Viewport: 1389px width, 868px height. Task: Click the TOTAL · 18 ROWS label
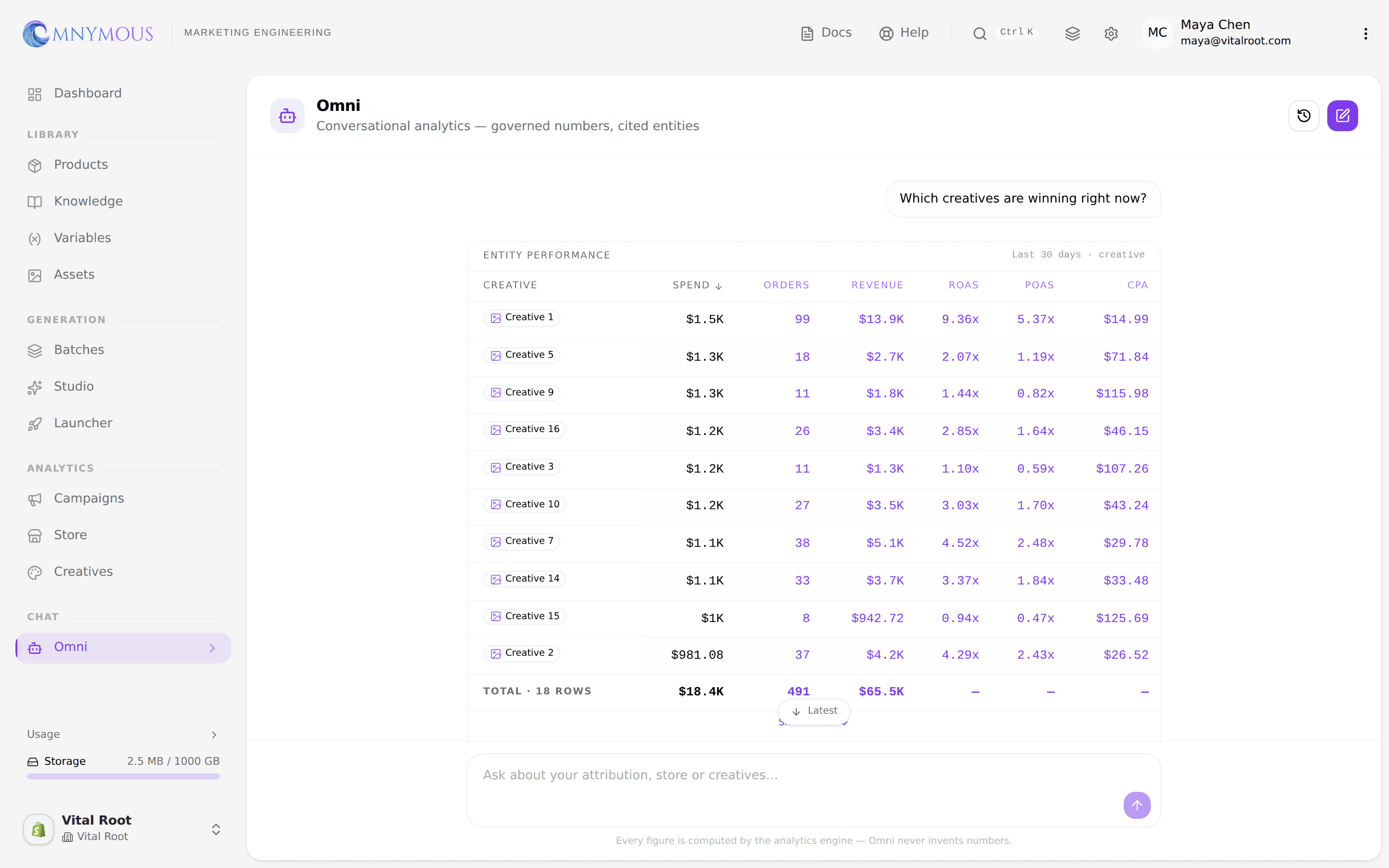[537, 691]
